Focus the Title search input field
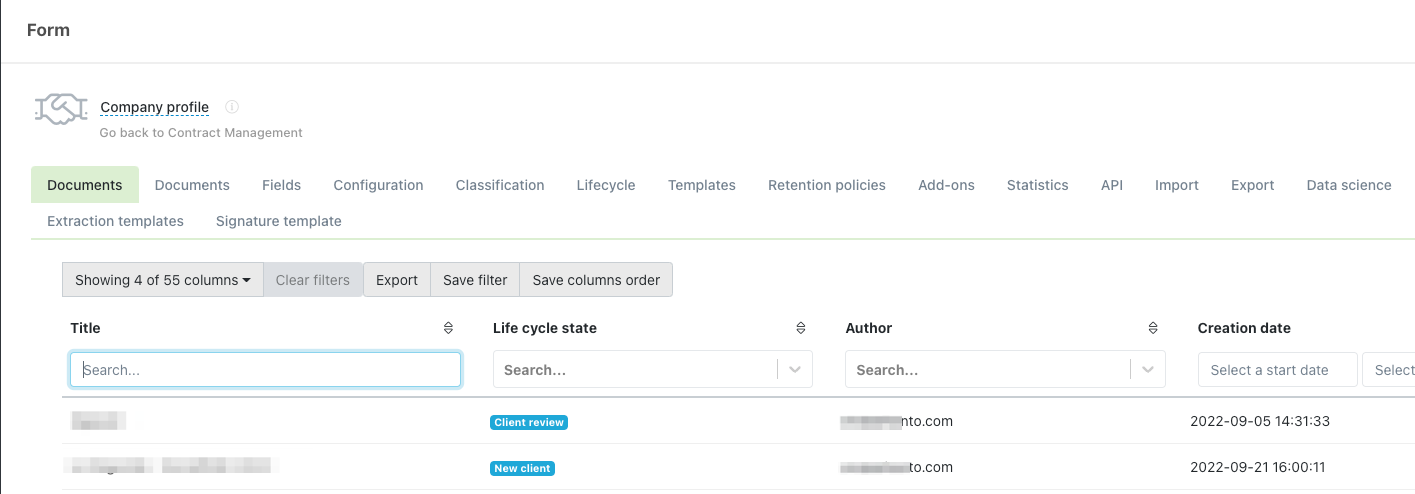This screenshot has height=494, width=1415. (x=265, y=370)
